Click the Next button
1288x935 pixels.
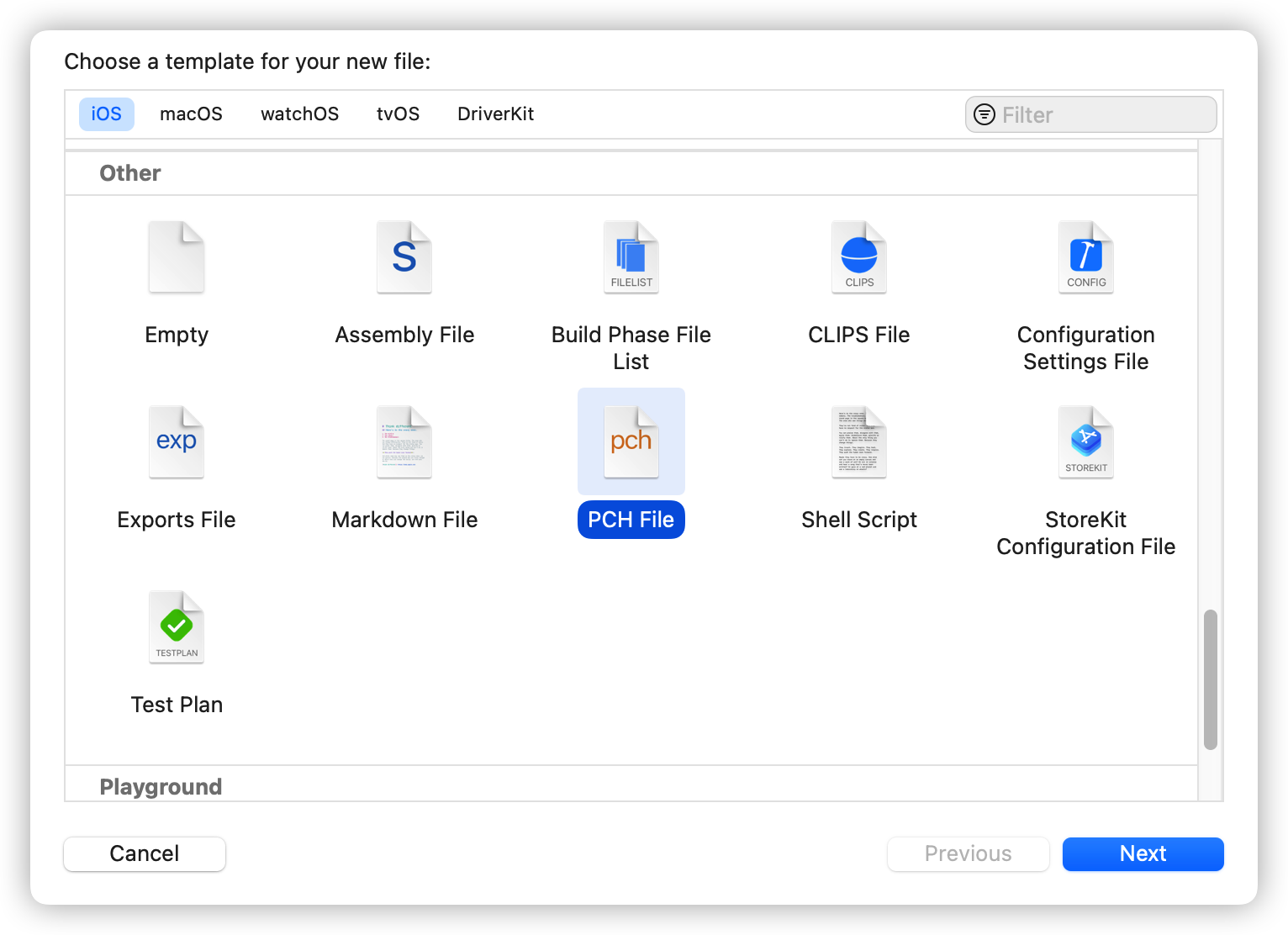pos(1143,853)
